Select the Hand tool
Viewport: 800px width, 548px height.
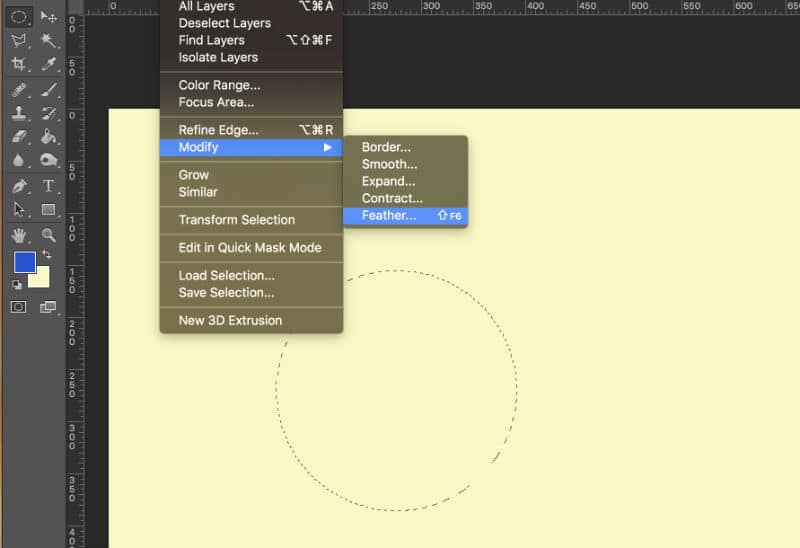point(18,235)
